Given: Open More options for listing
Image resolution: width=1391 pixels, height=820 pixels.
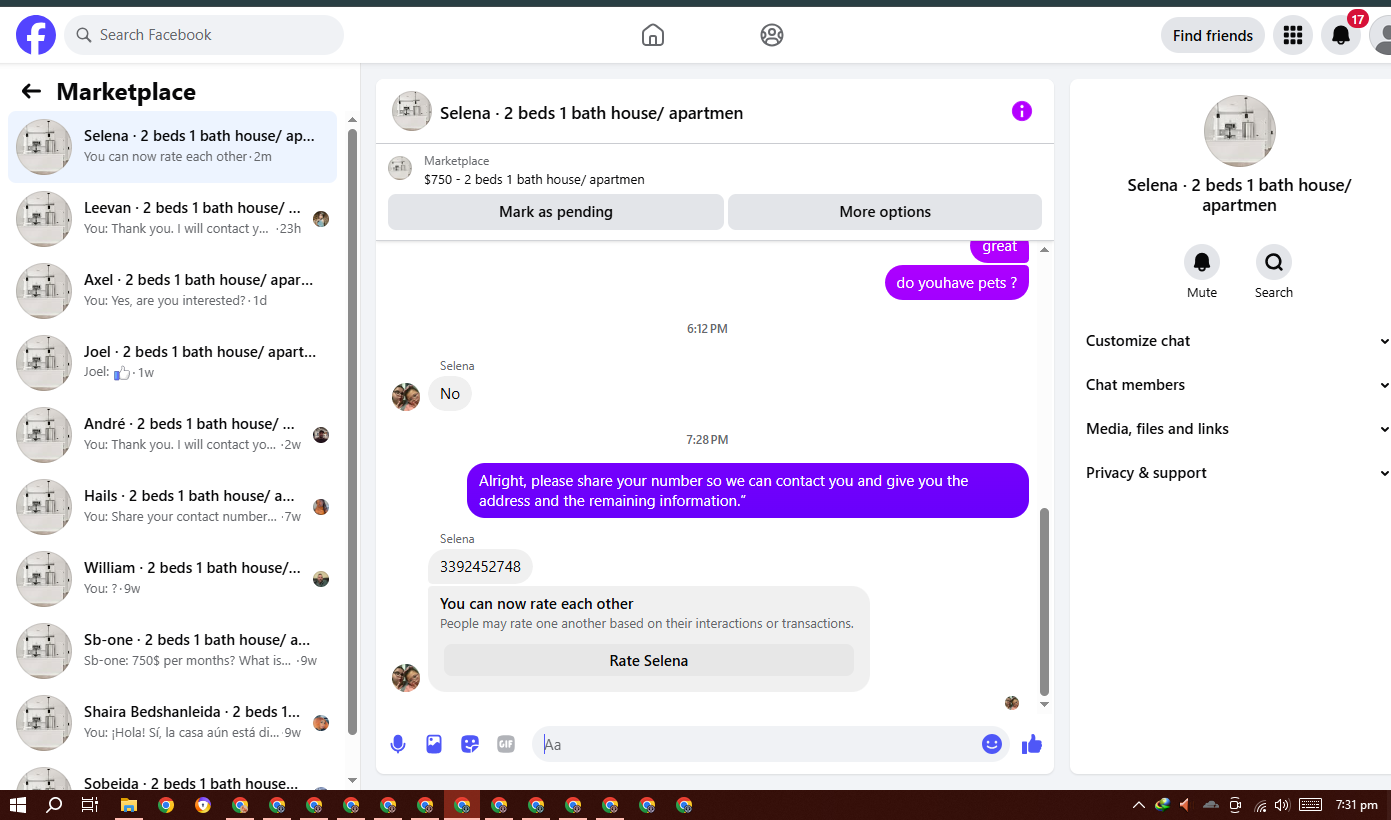Looking at the screenshot, I should click(885, 212).
